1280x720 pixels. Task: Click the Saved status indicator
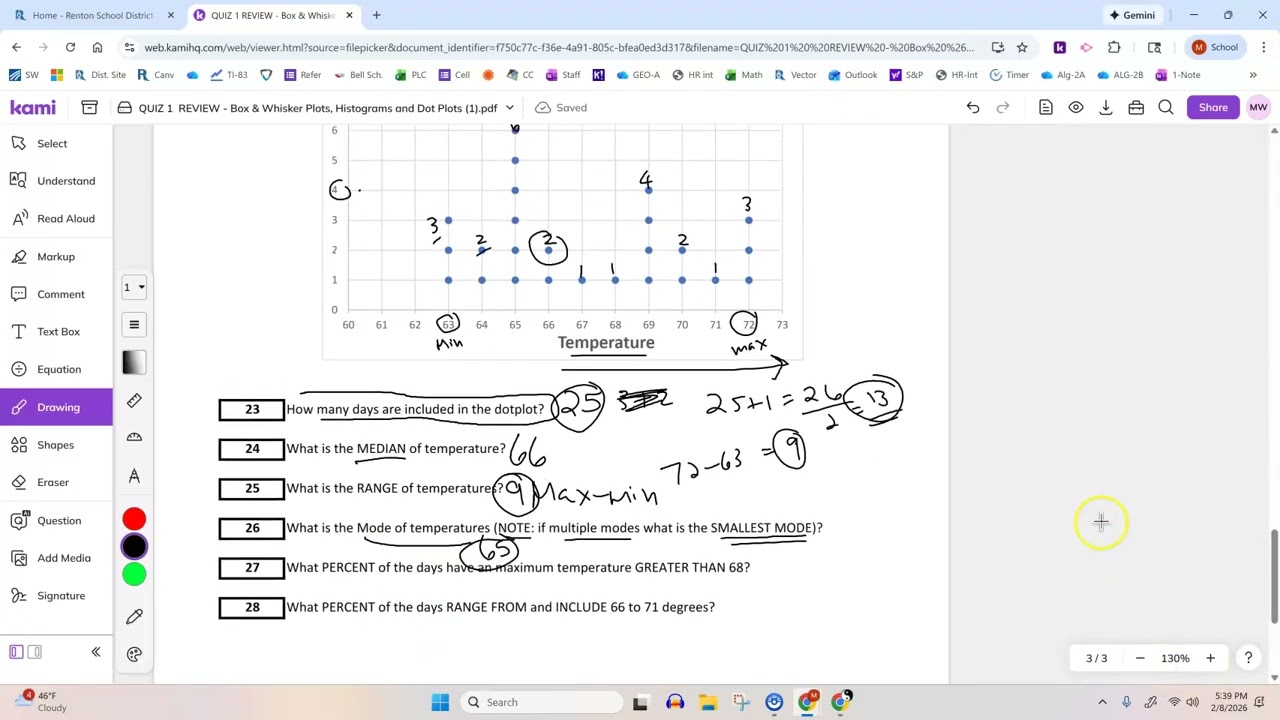point(561,107)
